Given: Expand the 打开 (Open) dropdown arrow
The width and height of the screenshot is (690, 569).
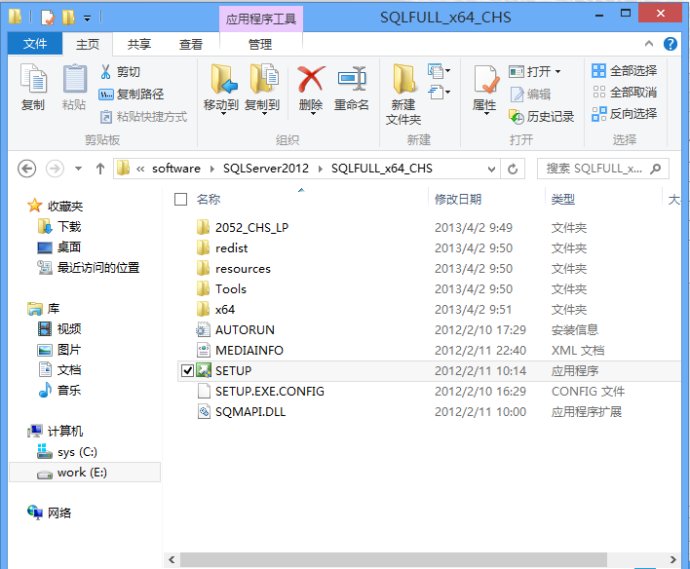Looking at the screenshot, I should pos(558,72).
